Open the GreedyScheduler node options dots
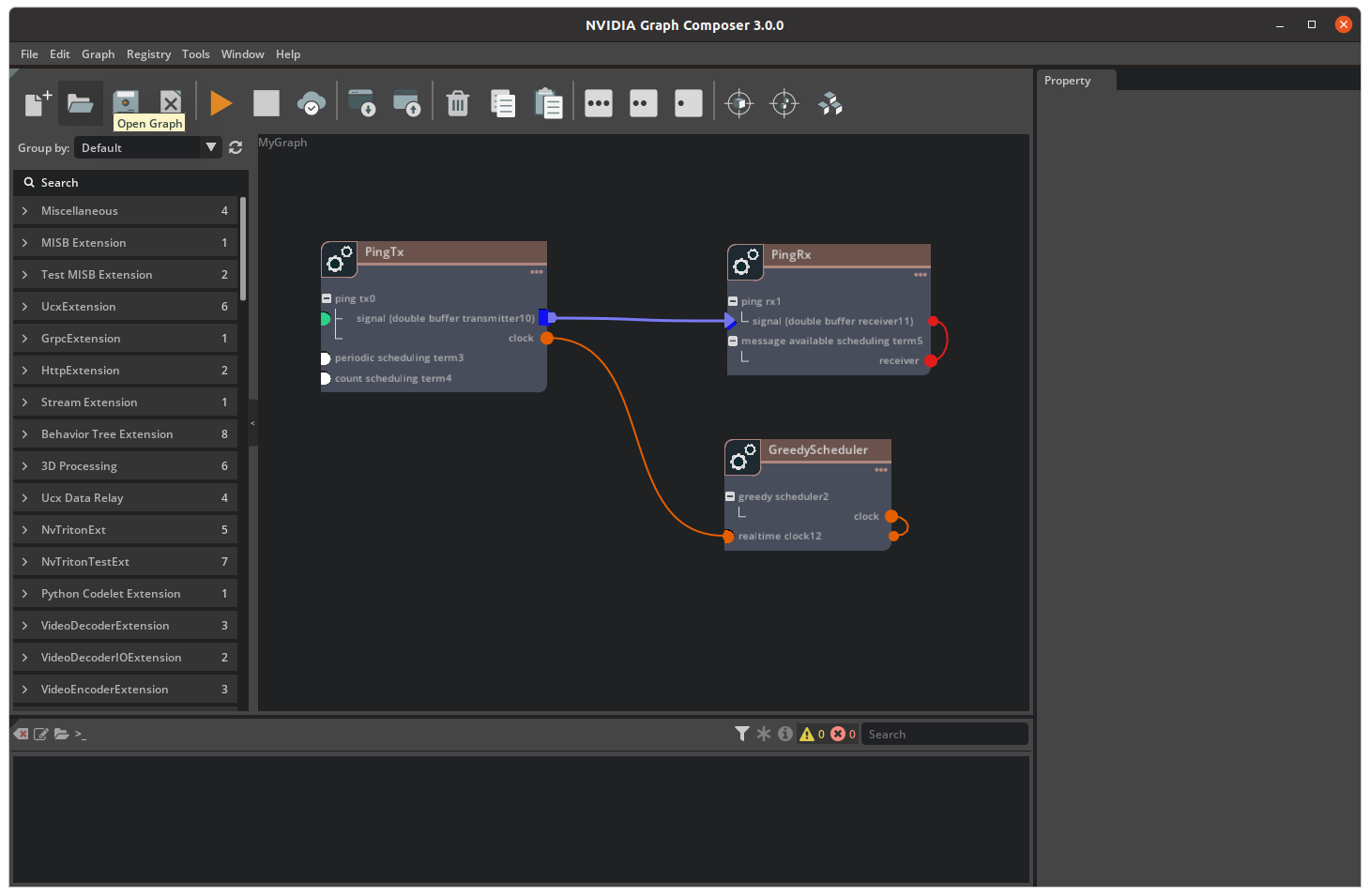Viewport: 1370px width, 896px height. pyautogui.click(x=881, y=470)
